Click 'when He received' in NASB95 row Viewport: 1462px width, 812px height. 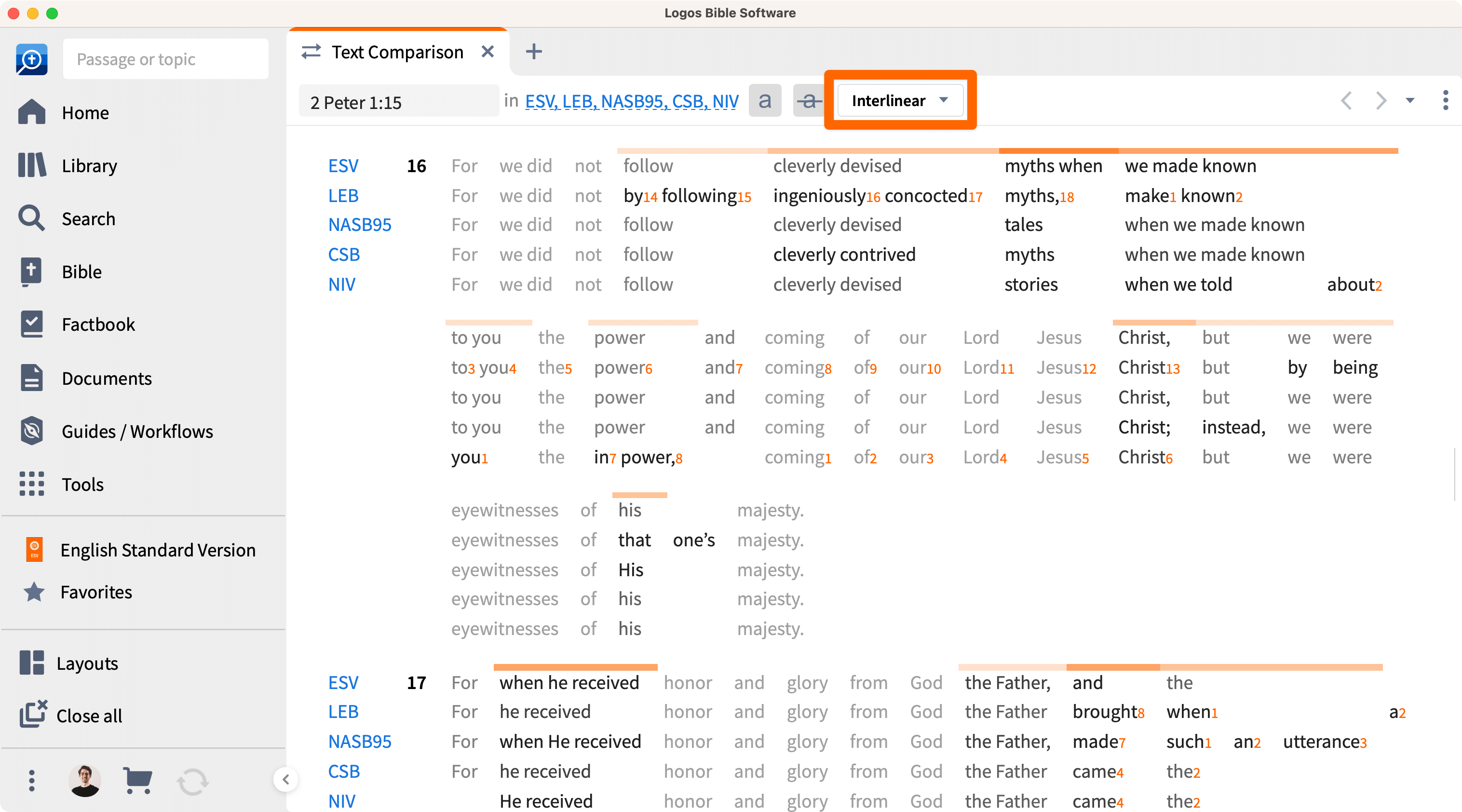click(x=570, y=741)
